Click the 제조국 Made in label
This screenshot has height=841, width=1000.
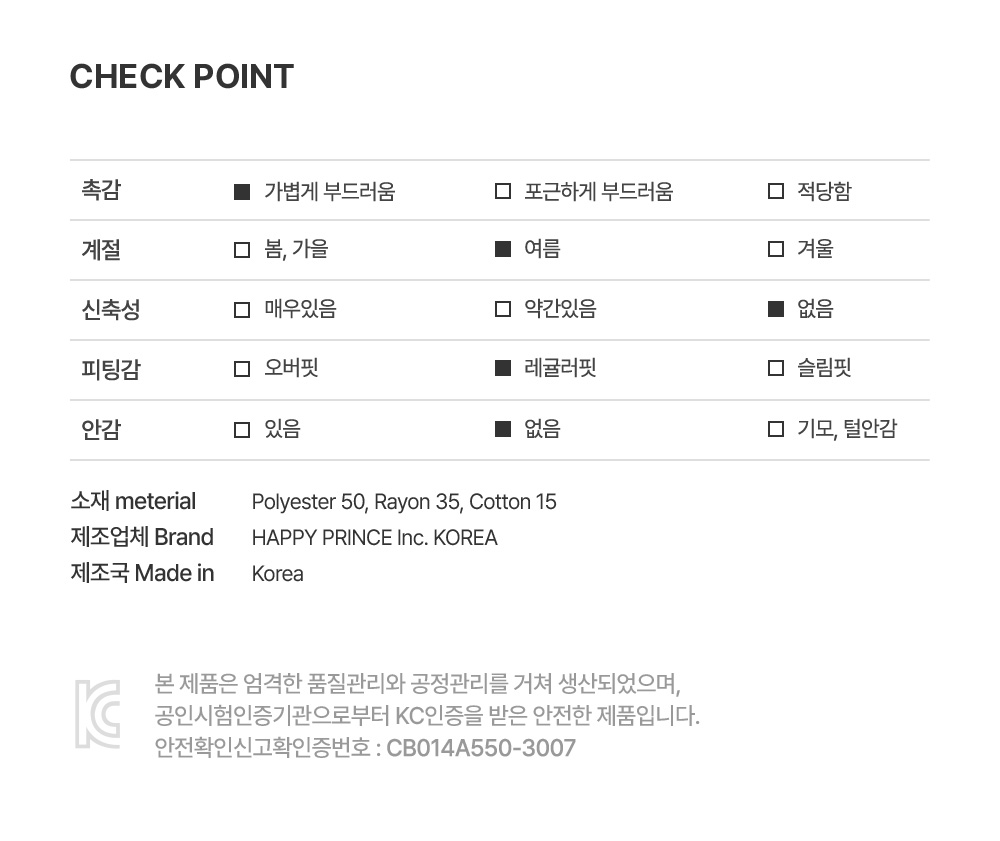pyautogui.click(x=142, y=574)
